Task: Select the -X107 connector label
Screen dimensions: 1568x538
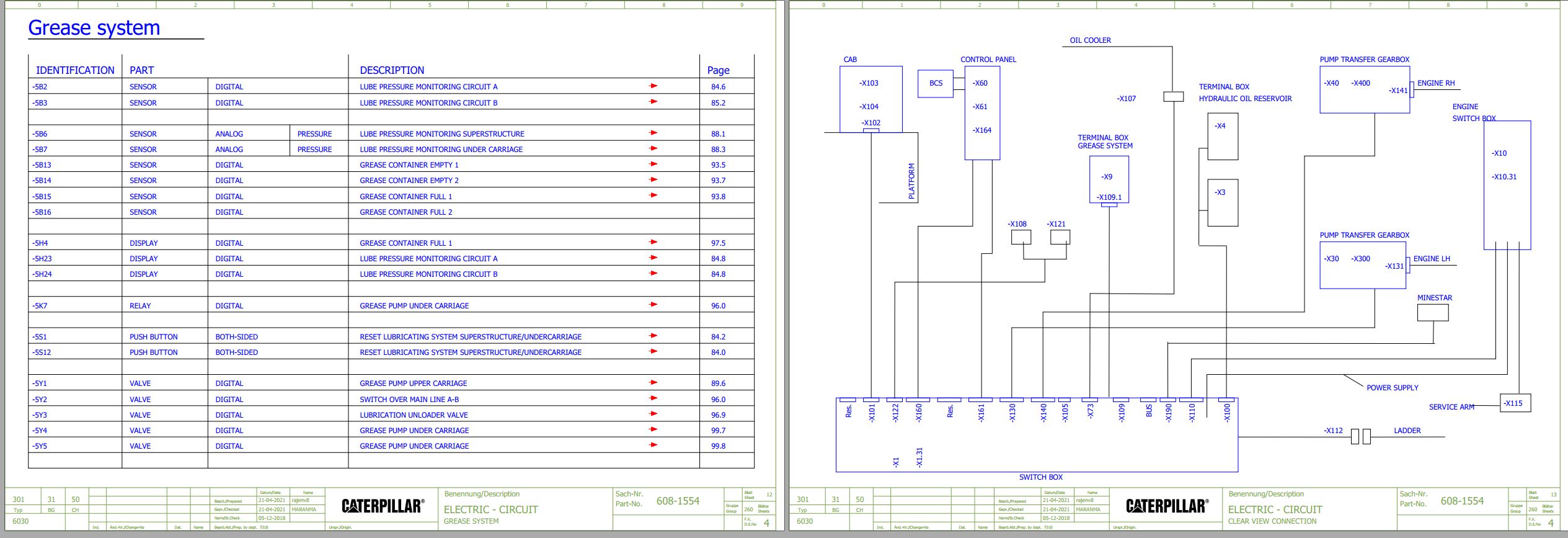Action: [x=1127, y=99]
